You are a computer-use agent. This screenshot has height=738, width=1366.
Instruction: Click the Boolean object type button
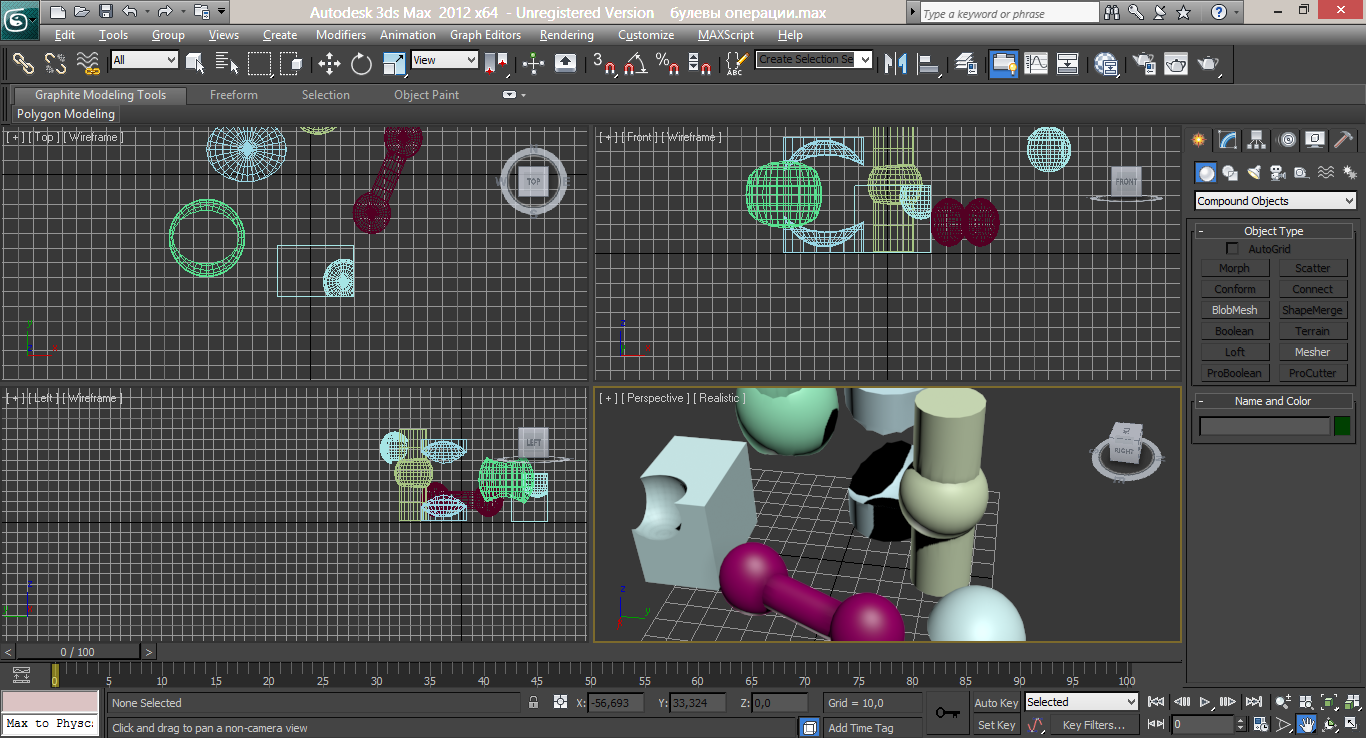click(1235, 331)
